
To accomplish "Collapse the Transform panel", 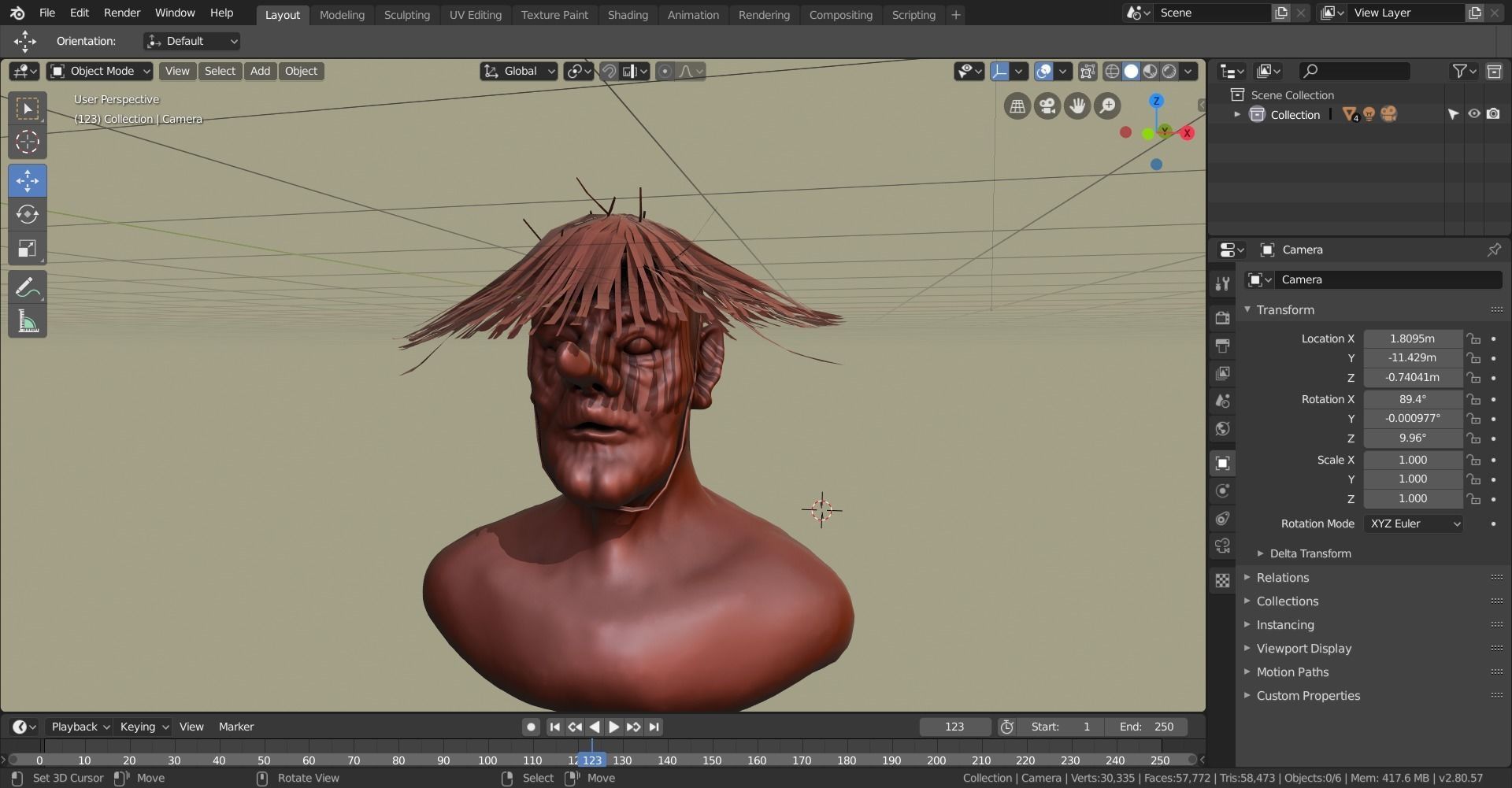I will coord(1285,309).
